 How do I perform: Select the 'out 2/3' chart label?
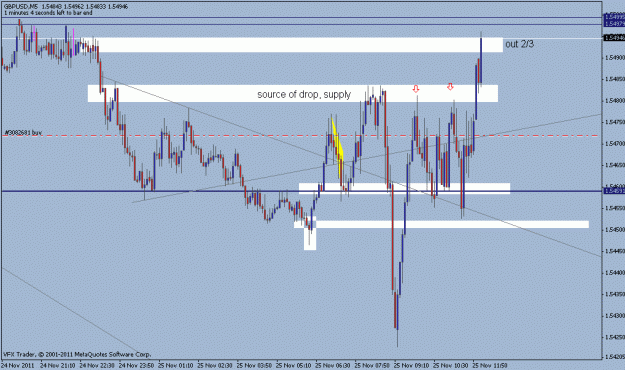click(x=519, y=44)
